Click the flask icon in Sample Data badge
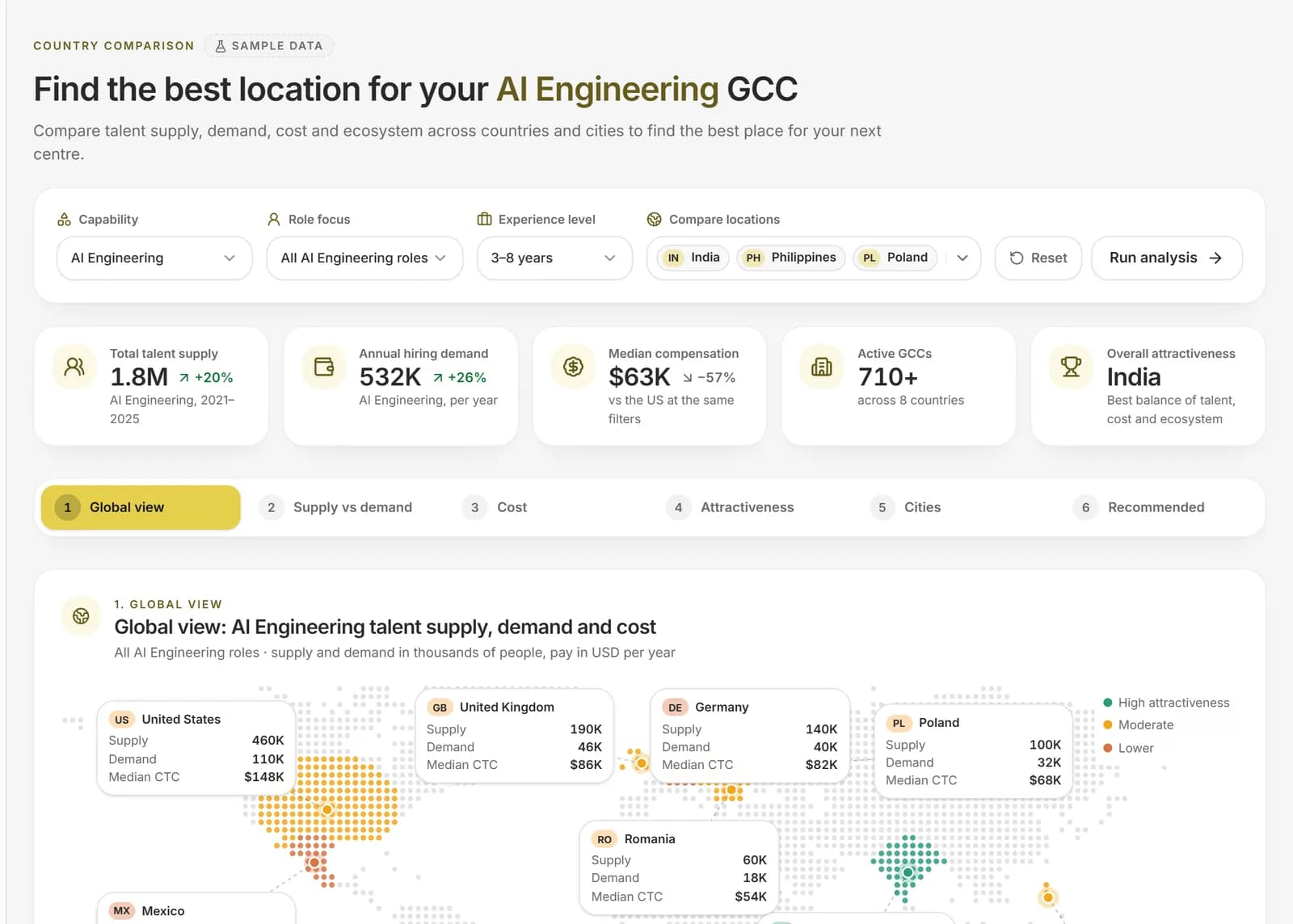Viewport: 1293px width, 924px height. tap(220, 46)
